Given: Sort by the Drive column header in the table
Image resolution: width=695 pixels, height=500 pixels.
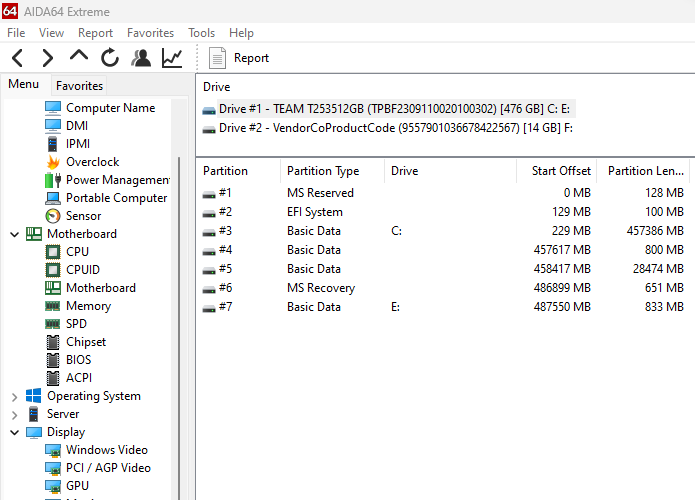Looking at the screenshot, I should click(450, 171).
